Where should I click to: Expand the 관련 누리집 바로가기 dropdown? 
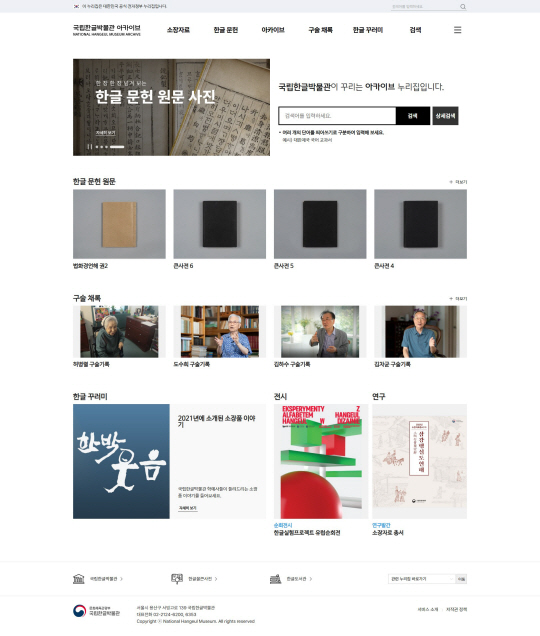422,579
